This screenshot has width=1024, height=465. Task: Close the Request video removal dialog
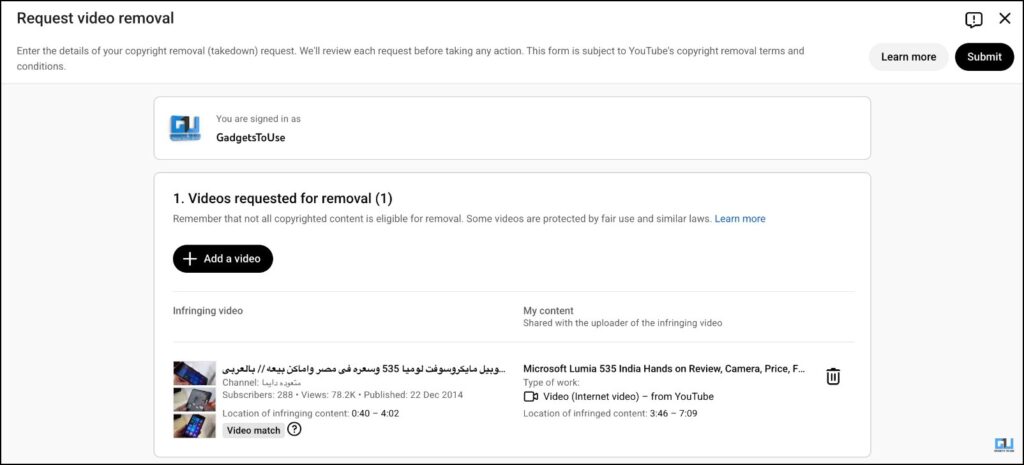(x=1005, y=18)
